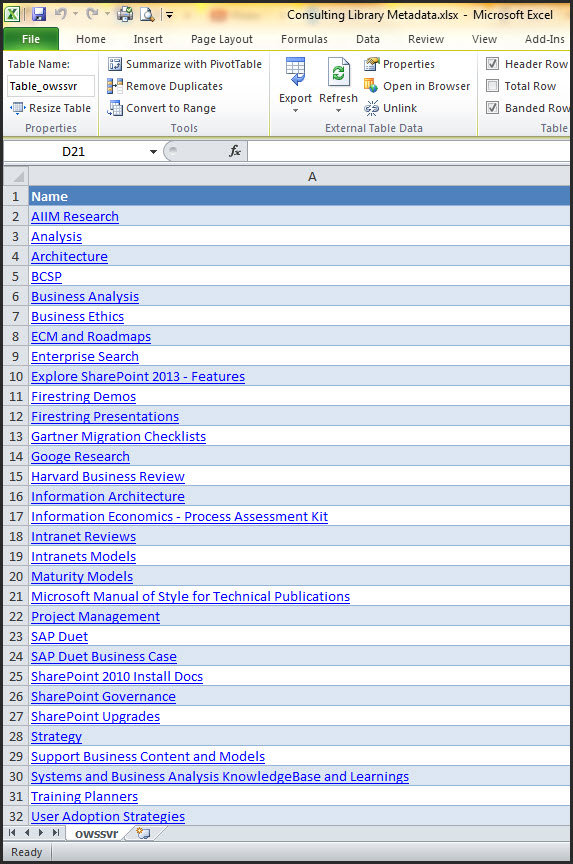Open the Undo history dropdown arrow
573x864 pixels.
(x=75, y=14)
